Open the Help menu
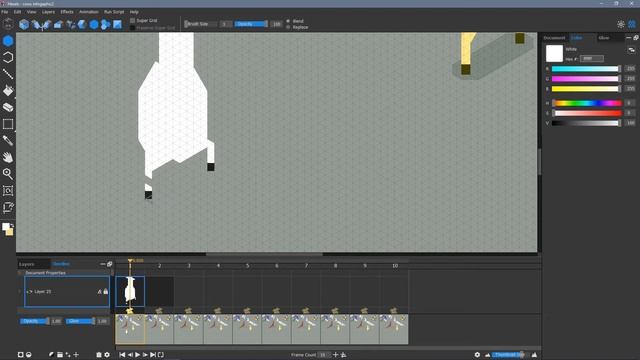 pyautogui.click(x=134, y=12)
